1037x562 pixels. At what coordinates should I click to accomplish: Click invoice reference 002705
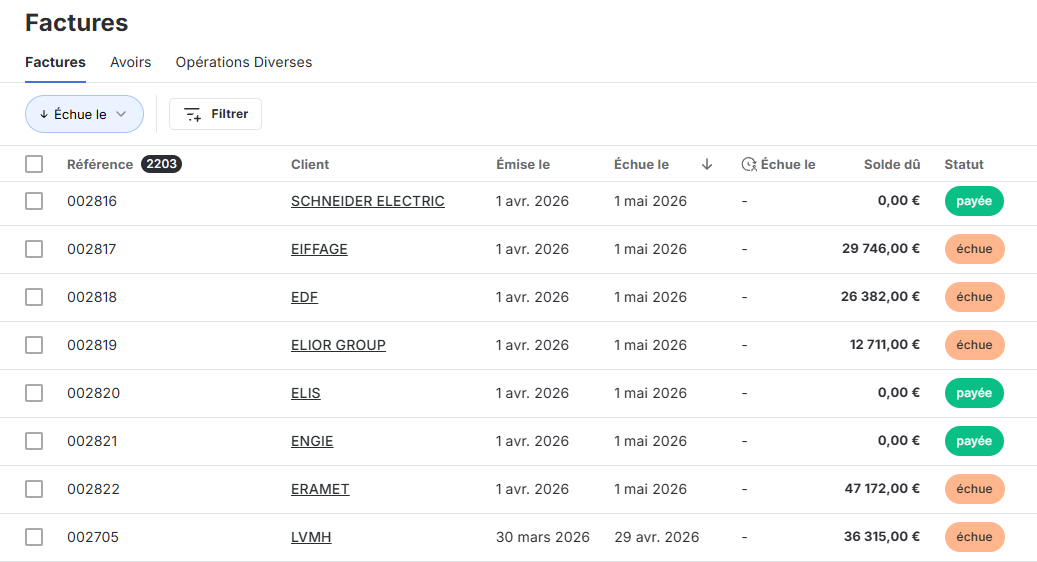(x=93, y=537)
